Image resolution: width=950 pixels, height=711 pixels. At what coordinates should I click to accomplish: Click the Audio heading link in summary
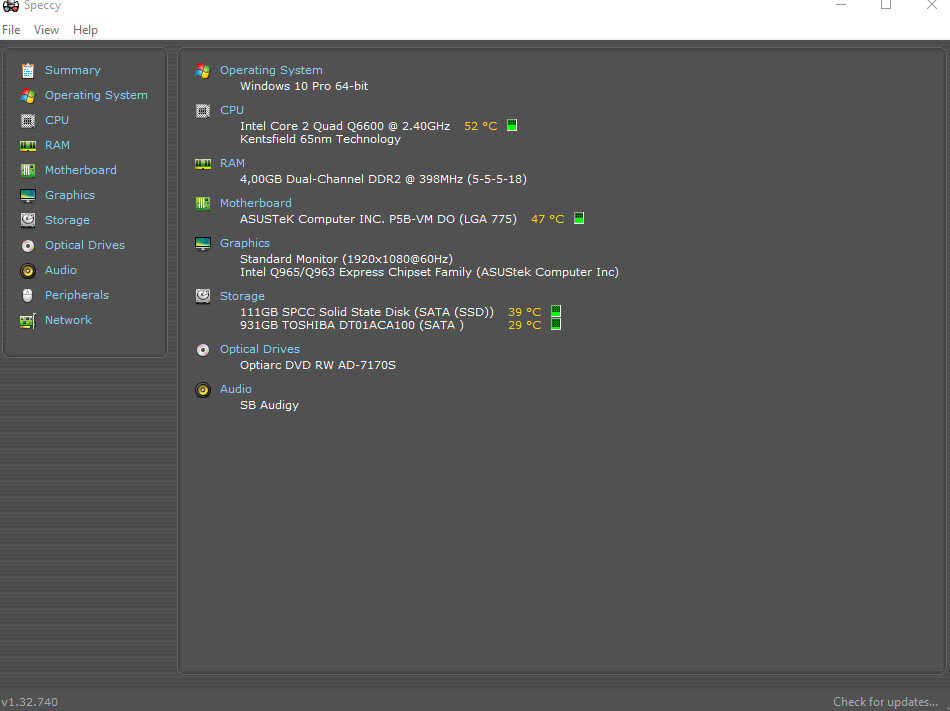[x=236, y=389]
